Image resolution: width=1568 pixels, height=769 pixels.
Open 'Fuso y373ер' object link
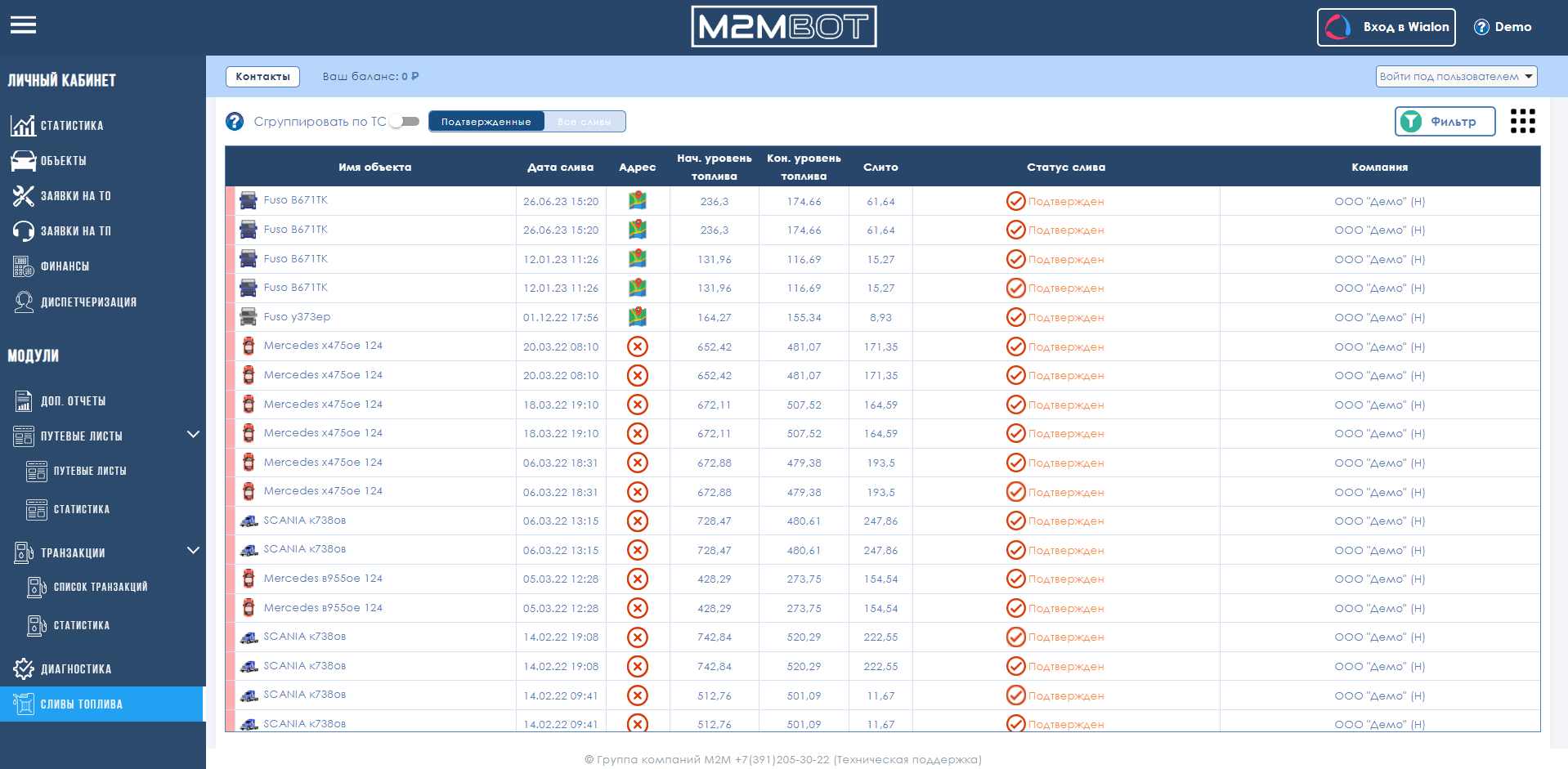[x=297, y=316]
